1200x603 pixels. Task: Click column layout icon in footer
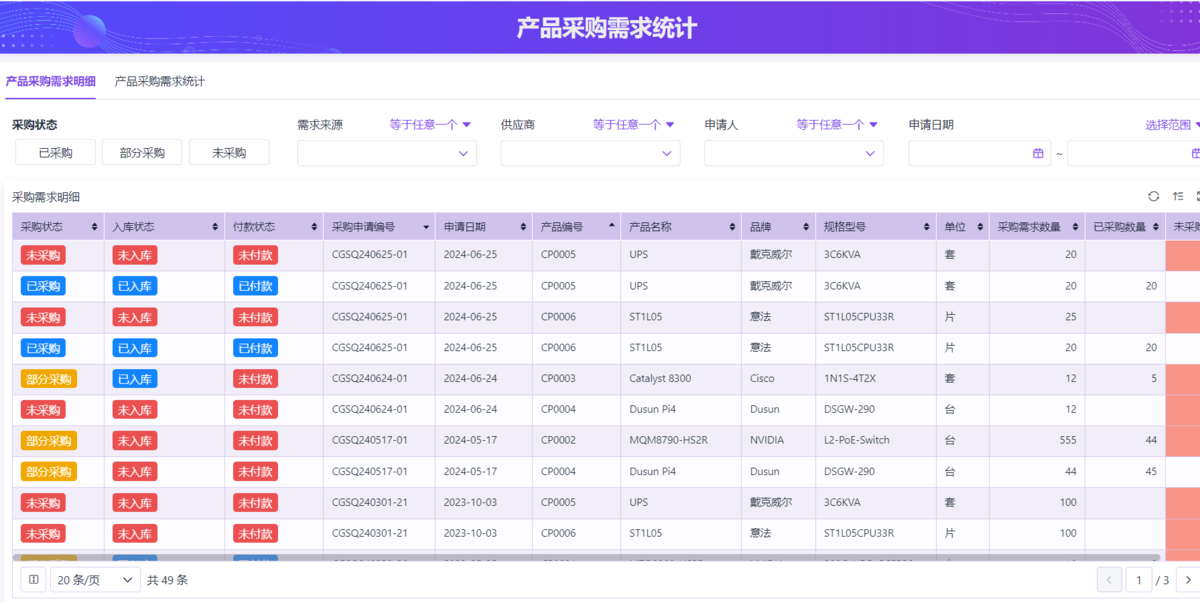[33, 580]
